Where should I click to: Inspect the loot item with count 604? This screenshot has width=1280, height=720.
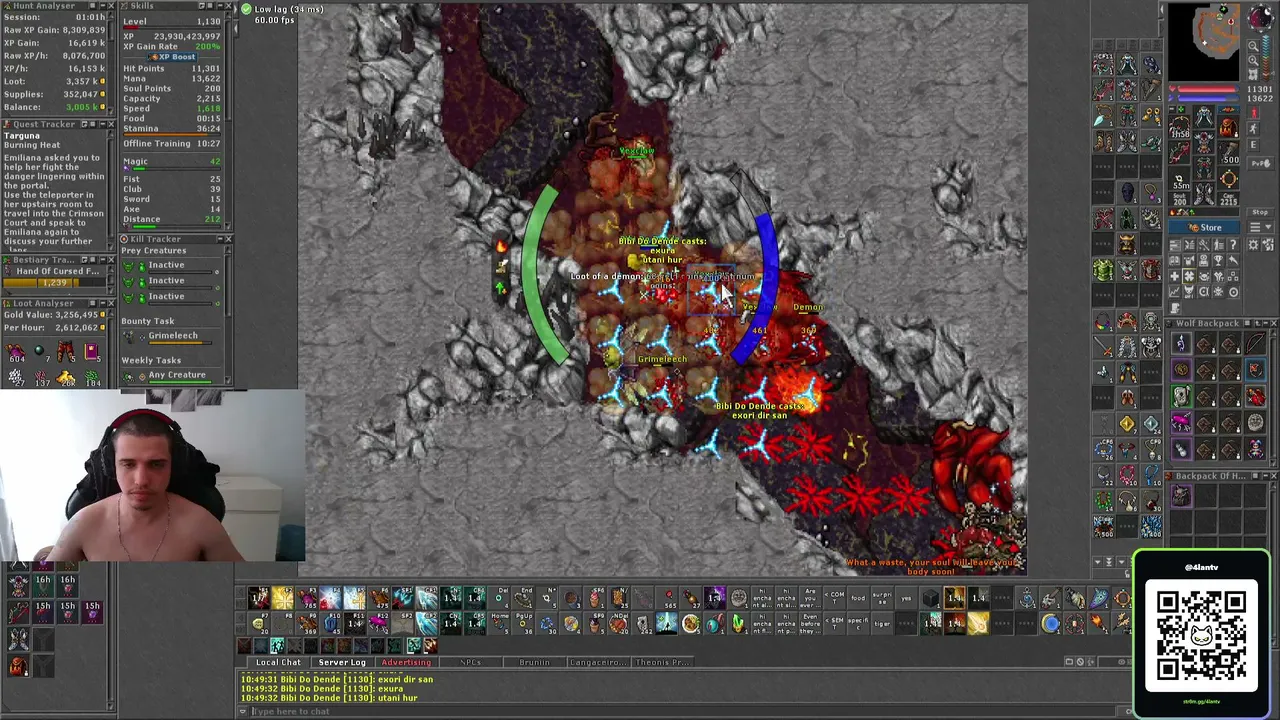[16, 352]
